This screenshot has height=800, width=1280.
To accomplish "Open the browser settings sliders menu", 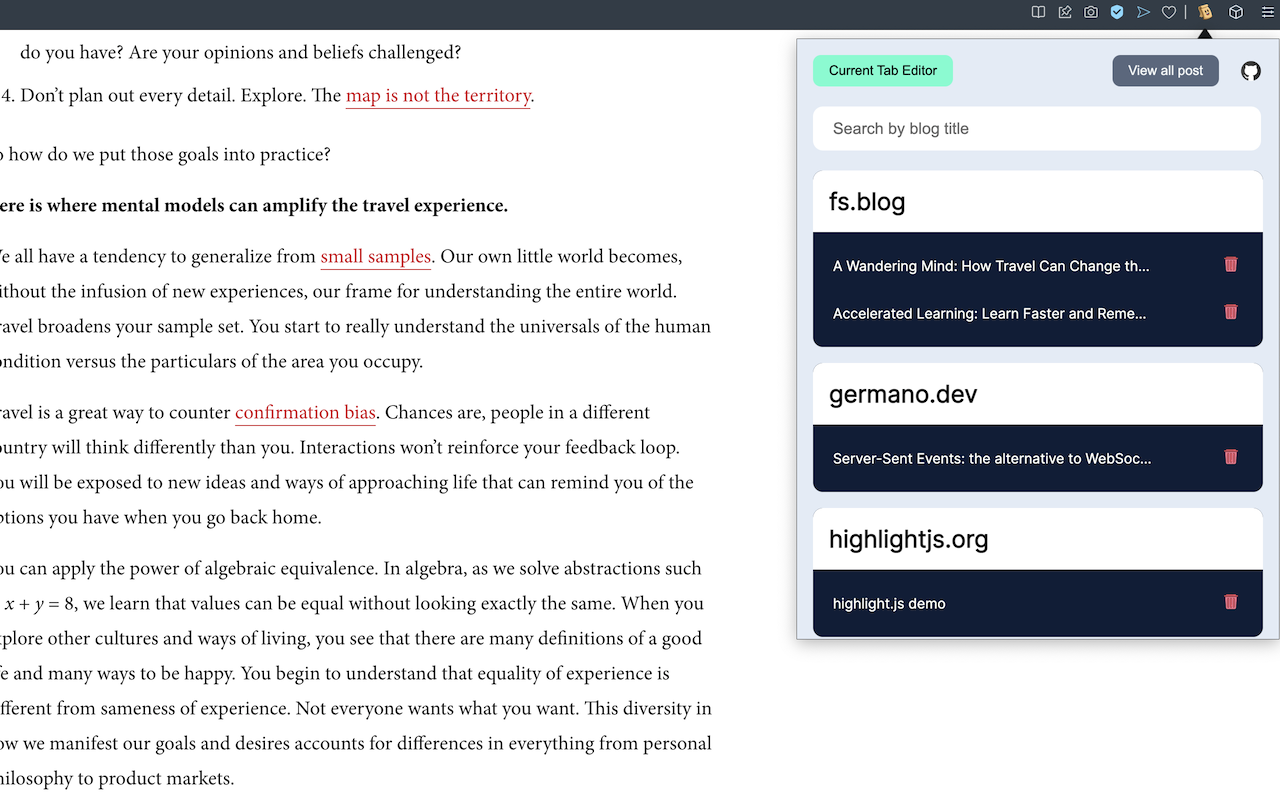I will 1267,12.
